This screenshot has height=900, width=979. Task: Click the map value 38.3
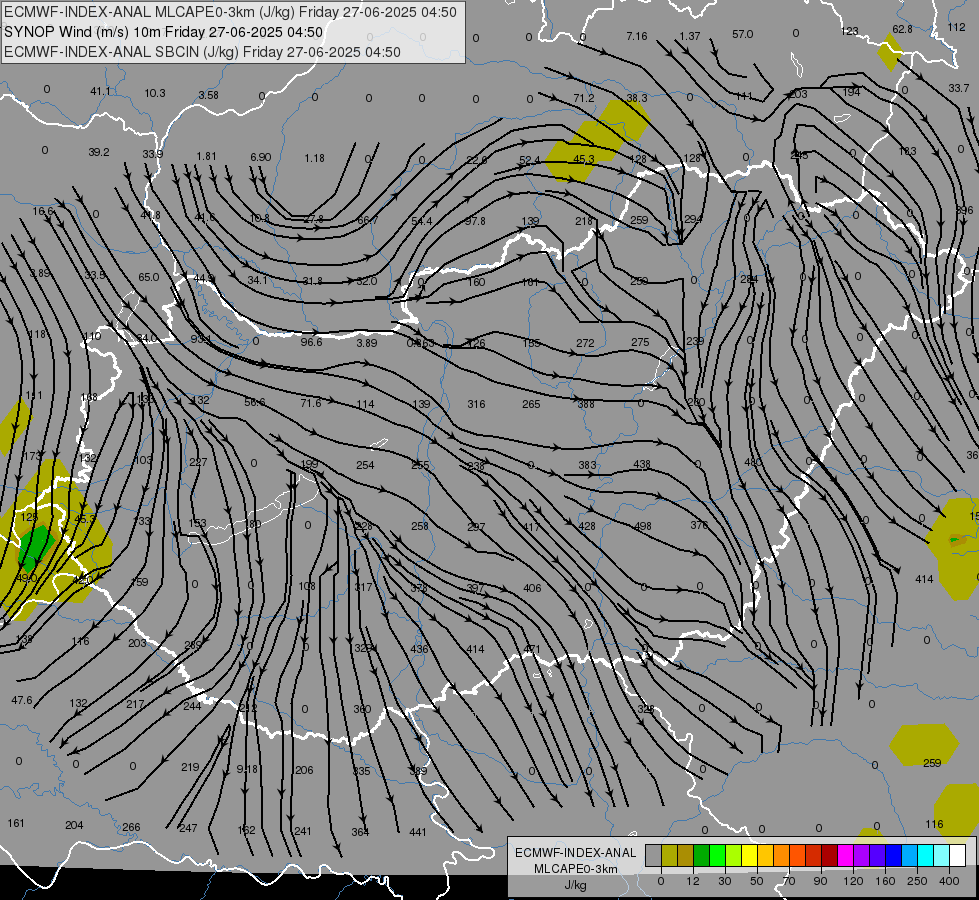pyautogui.click(x=637, y=98)
